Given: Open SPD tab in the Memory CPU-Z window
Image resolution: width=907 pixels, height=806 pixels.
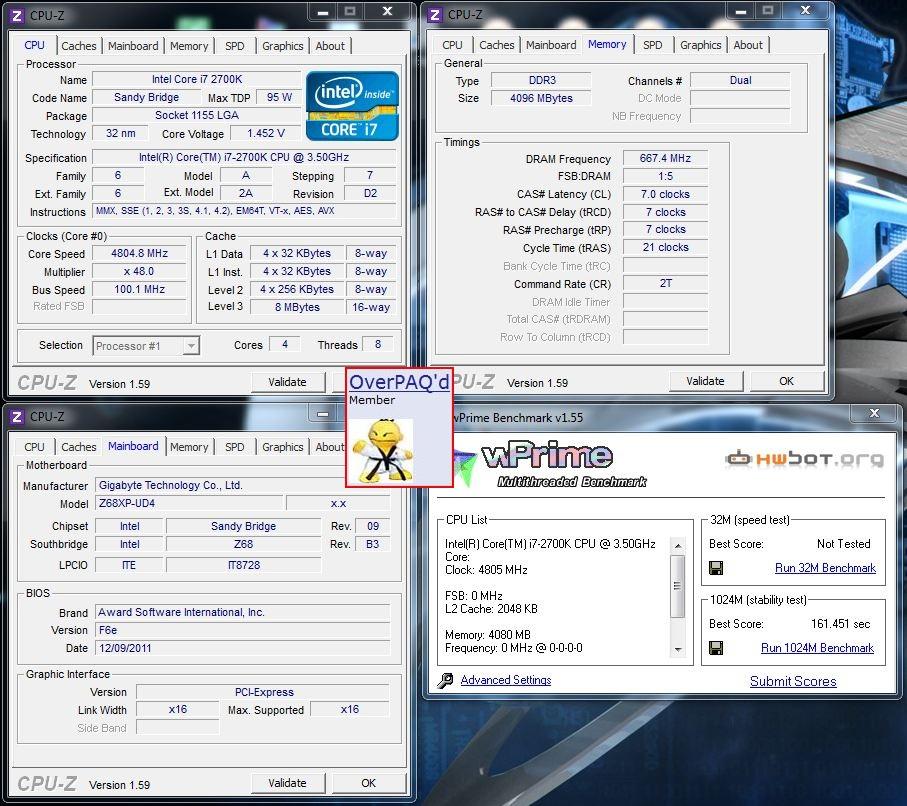Looking at the screenshot, I should (652, 45).
